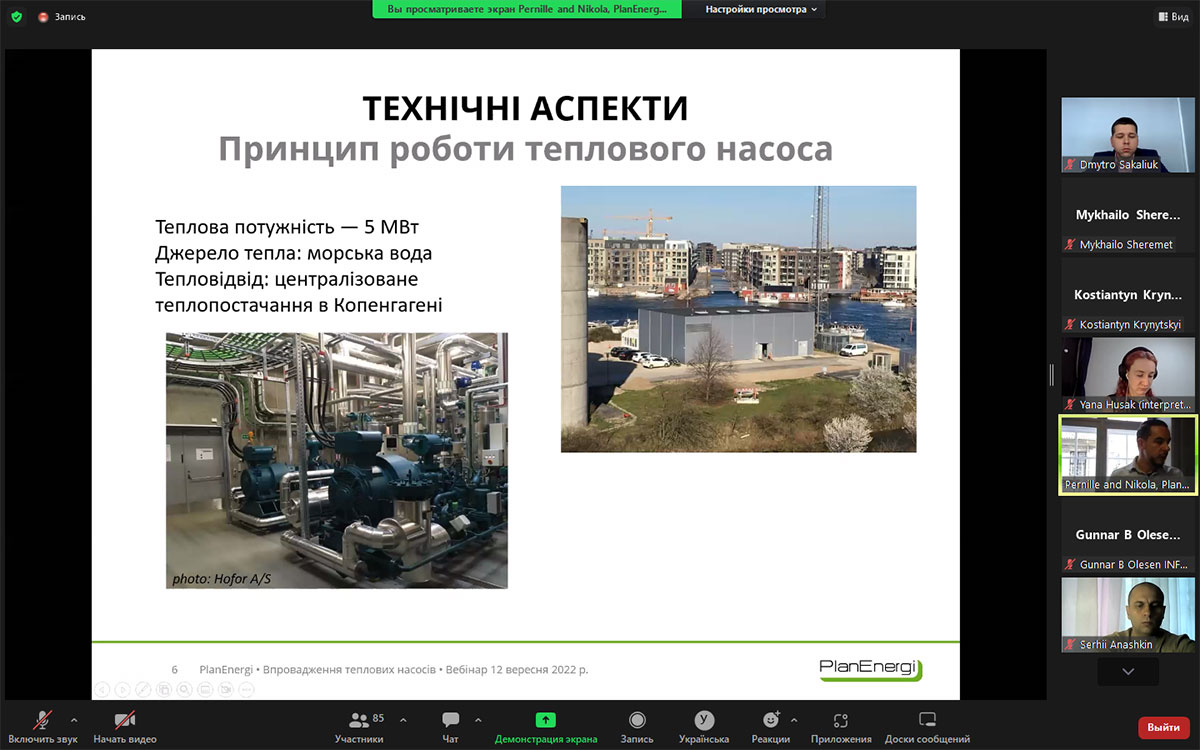The image size is (1200, 750).
Task: Click the Copenhagen harbor building photo
Action: [x=738, y=319]
